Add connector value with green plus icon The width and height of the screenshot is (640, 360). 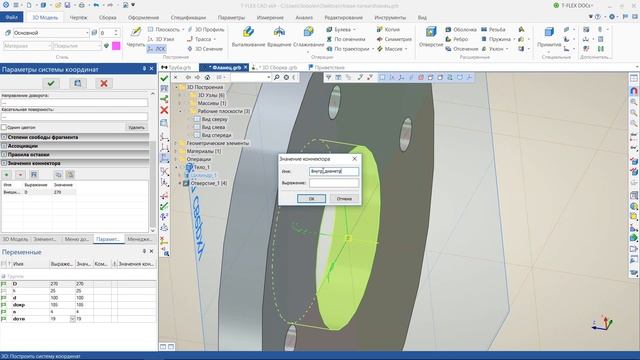point(7,175)
